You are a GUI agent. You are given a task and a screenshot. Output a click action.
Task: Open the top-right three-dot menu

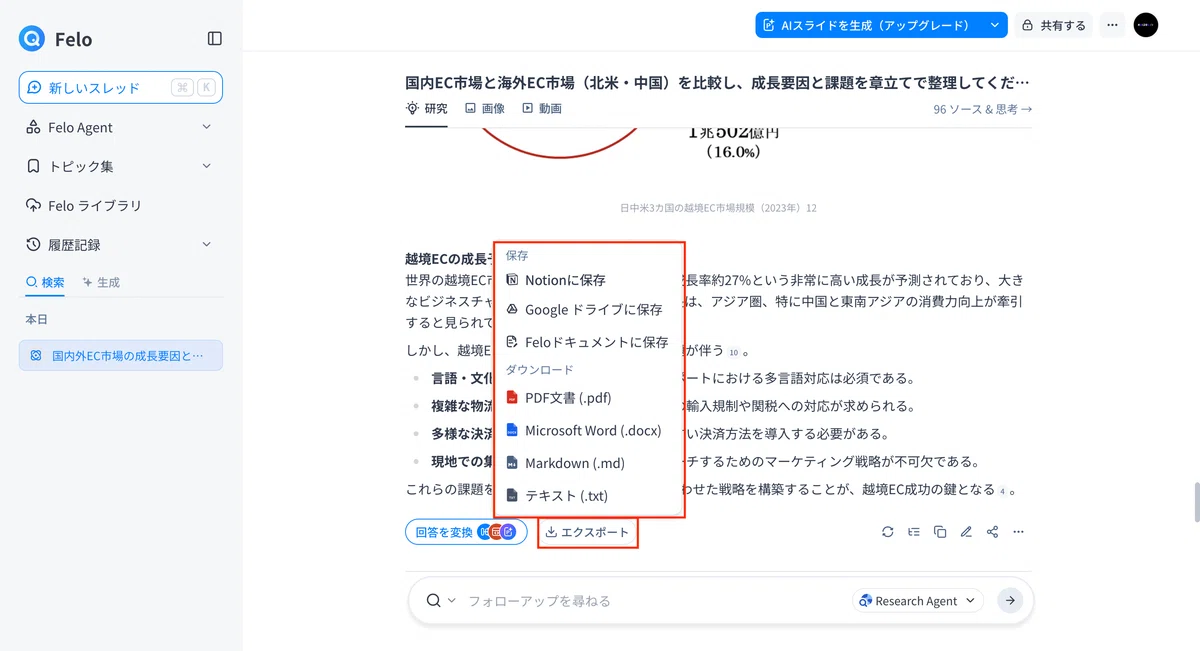point(1112,25)
